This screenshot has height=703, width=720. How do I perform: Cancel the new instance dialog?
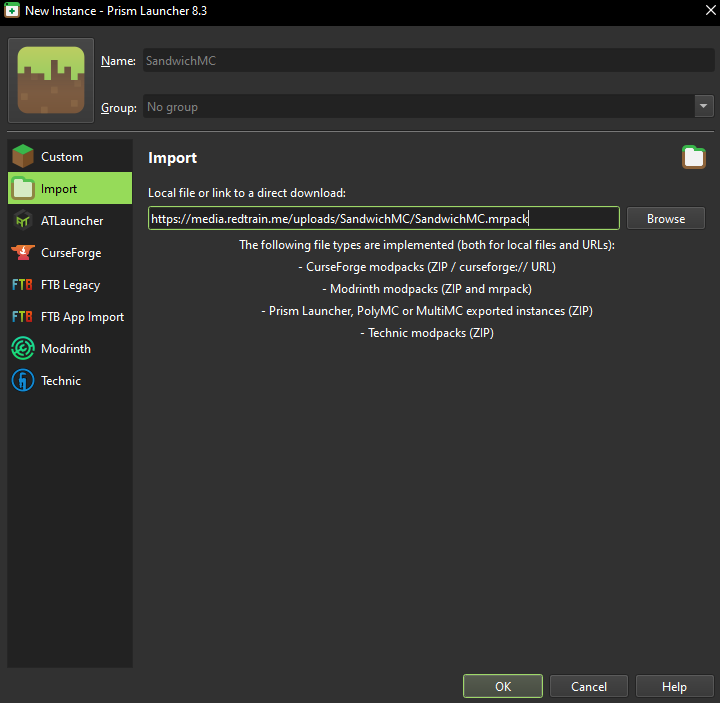(589, 686)
